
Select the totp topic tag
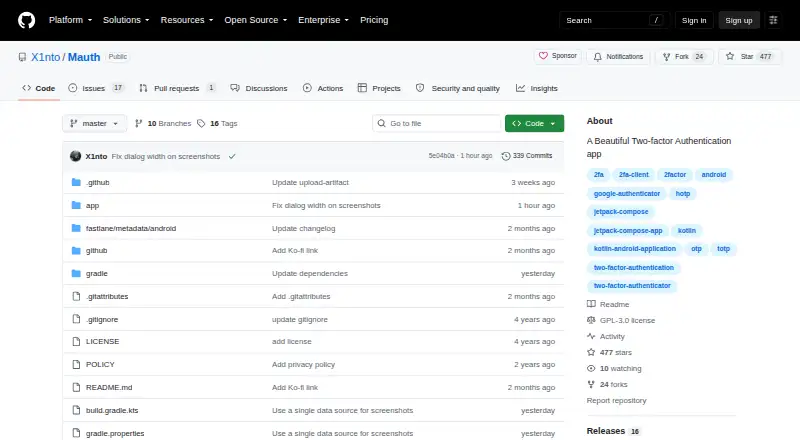(x=723, y=249)
